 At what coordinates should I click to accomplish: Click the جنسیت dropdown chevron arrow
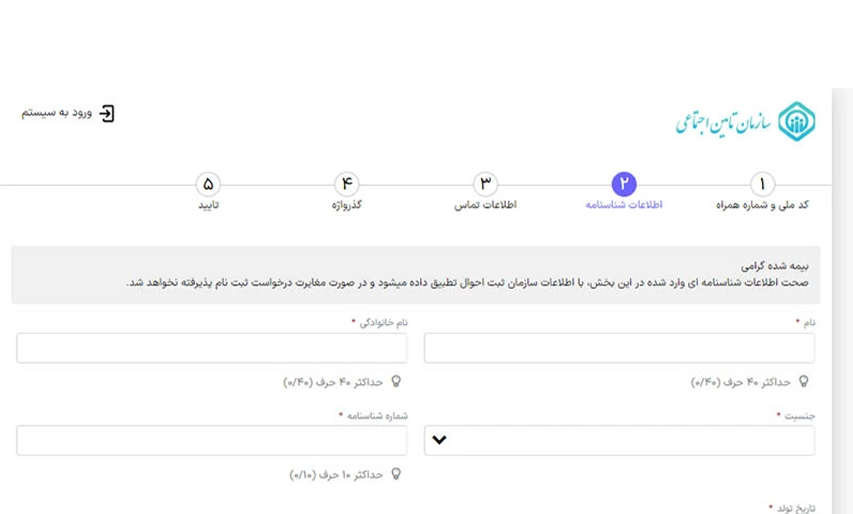[x=440, y=440]
